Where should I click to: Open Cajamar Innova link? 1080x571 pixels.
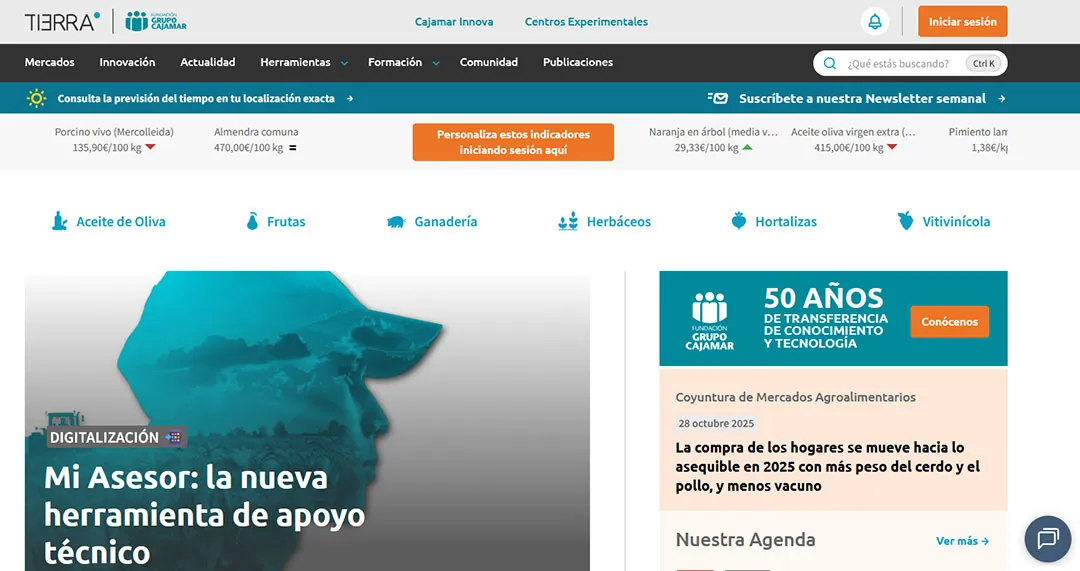(x=454, y=21)
